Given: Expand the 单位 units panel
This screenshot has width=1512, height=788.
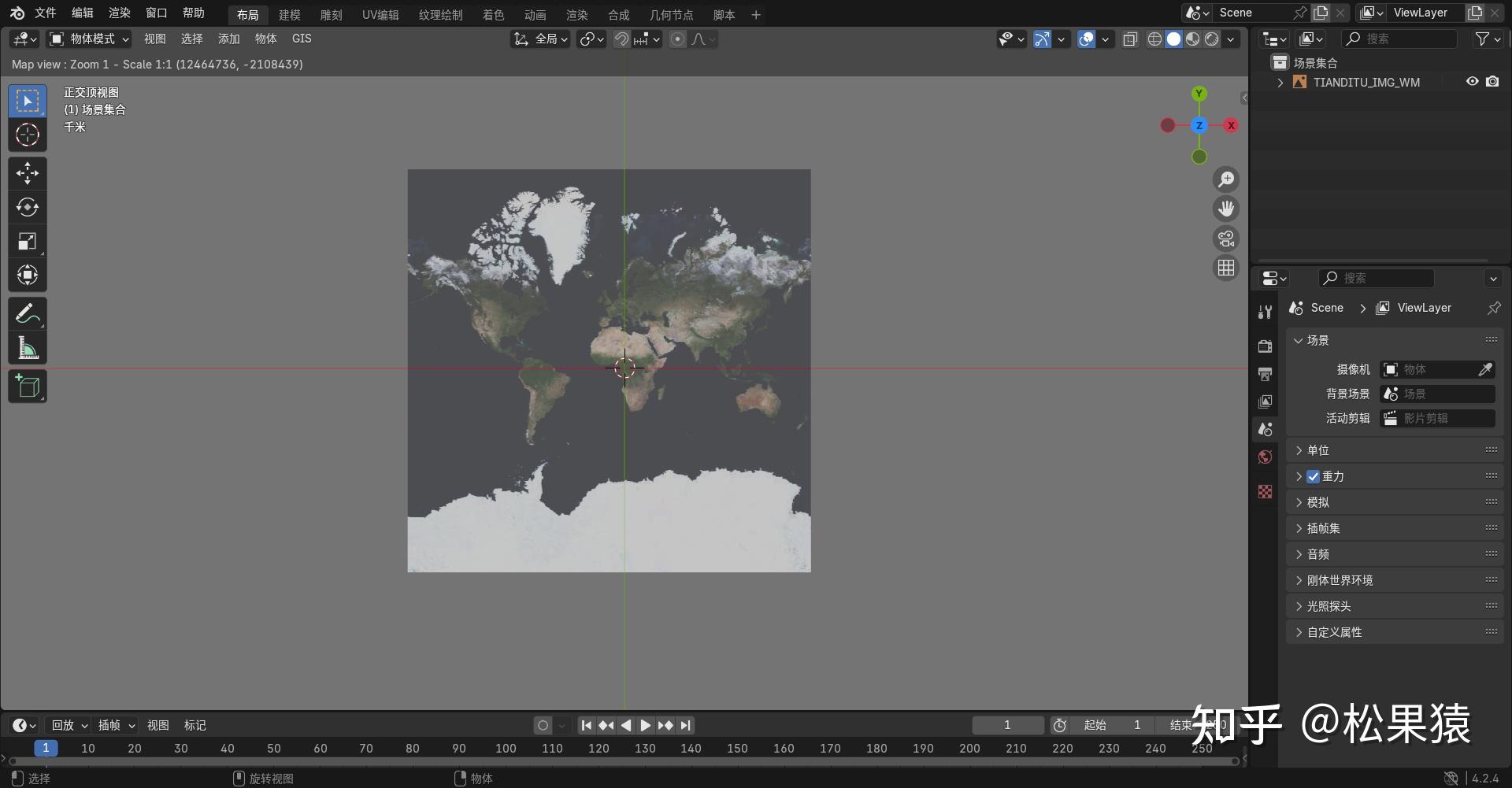Looking at the screenshot, I should click(1318, 449).
